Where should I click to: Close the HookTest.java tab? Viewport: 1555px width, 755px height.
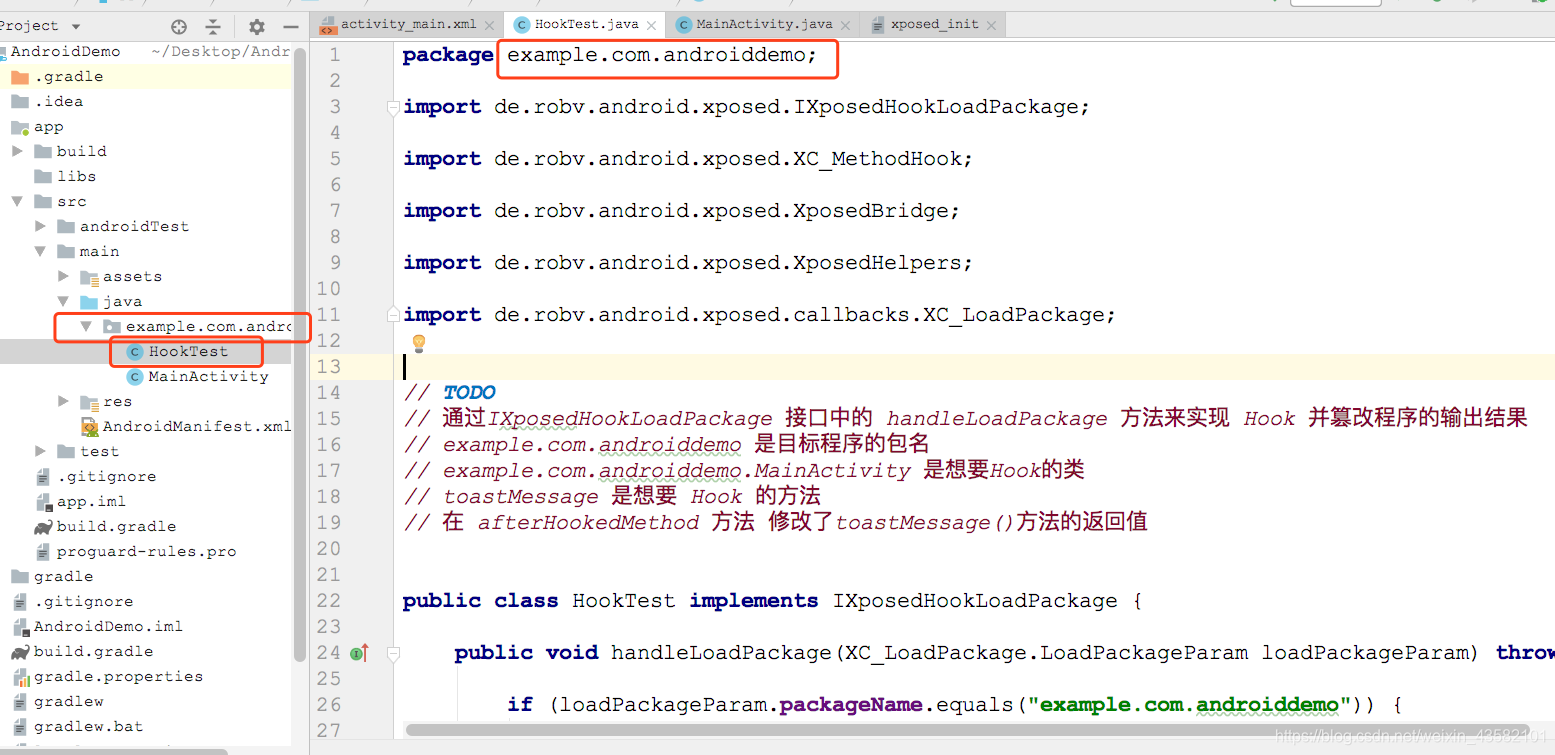click(x=650, y=24)
